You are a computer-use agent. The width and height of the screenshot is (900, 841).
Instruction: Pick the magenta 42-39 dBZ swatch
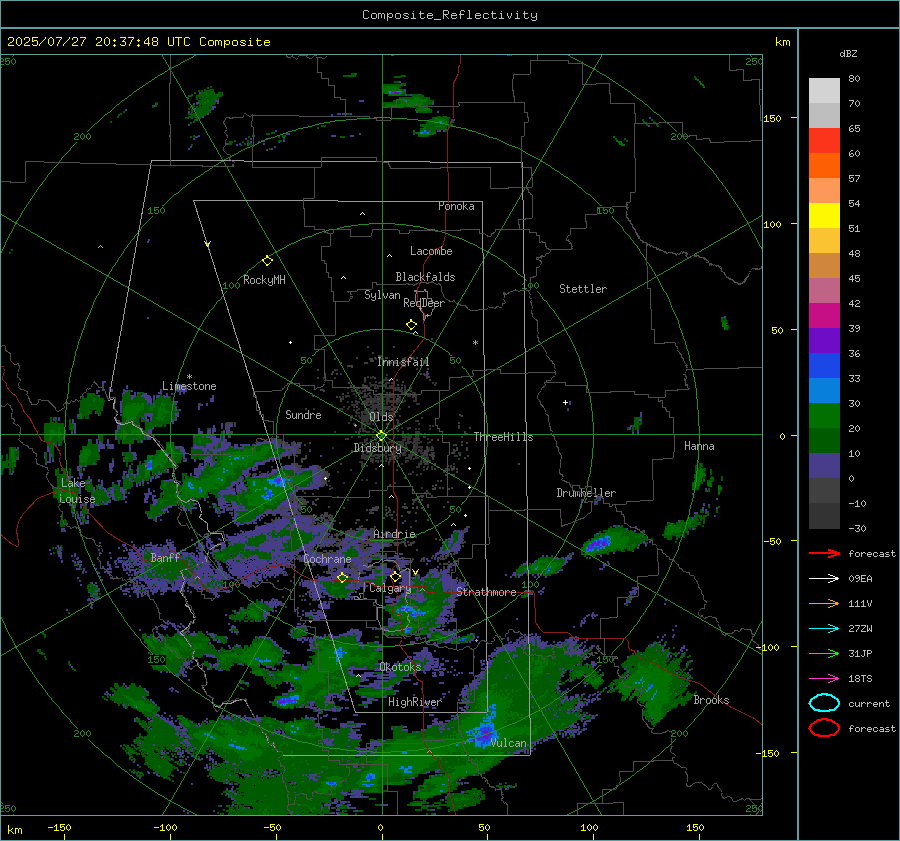pyautogui.click(x=824, y=316)
